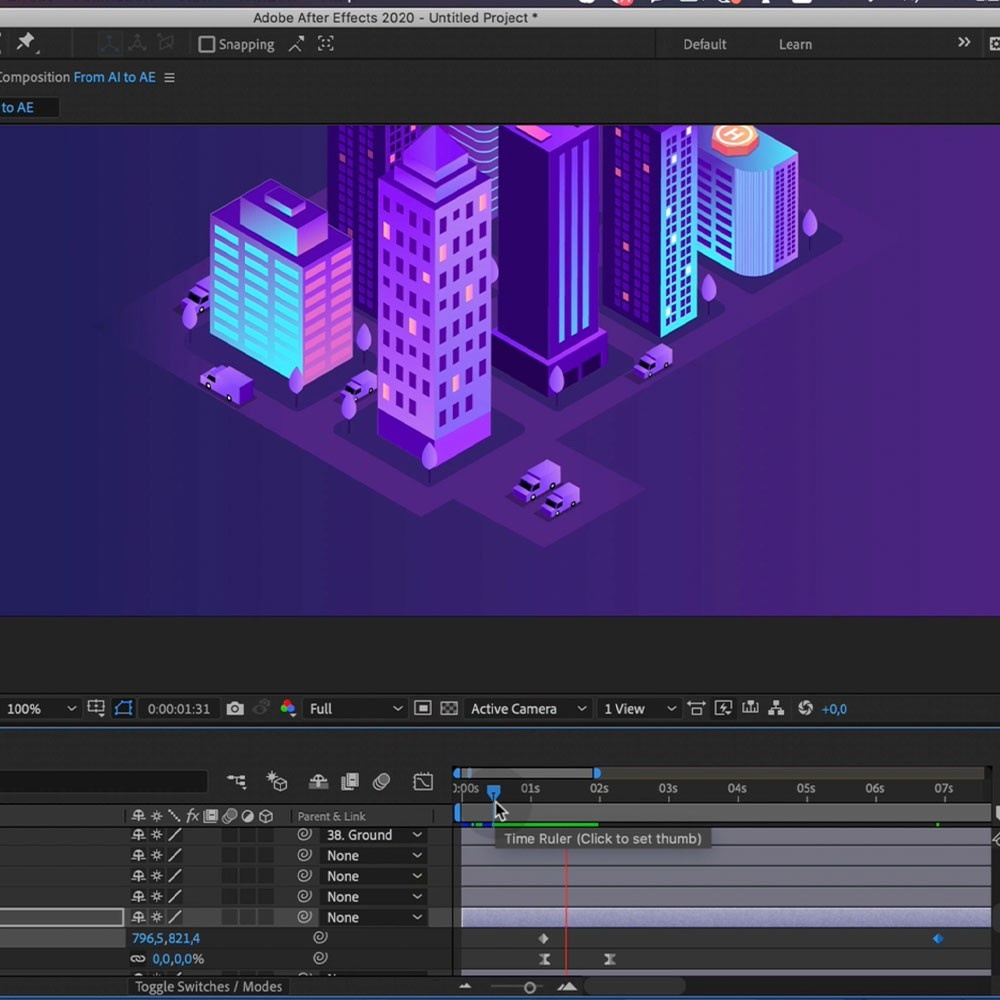
Task: Open the Full resolution dropdown
Action: click(355, 709)
